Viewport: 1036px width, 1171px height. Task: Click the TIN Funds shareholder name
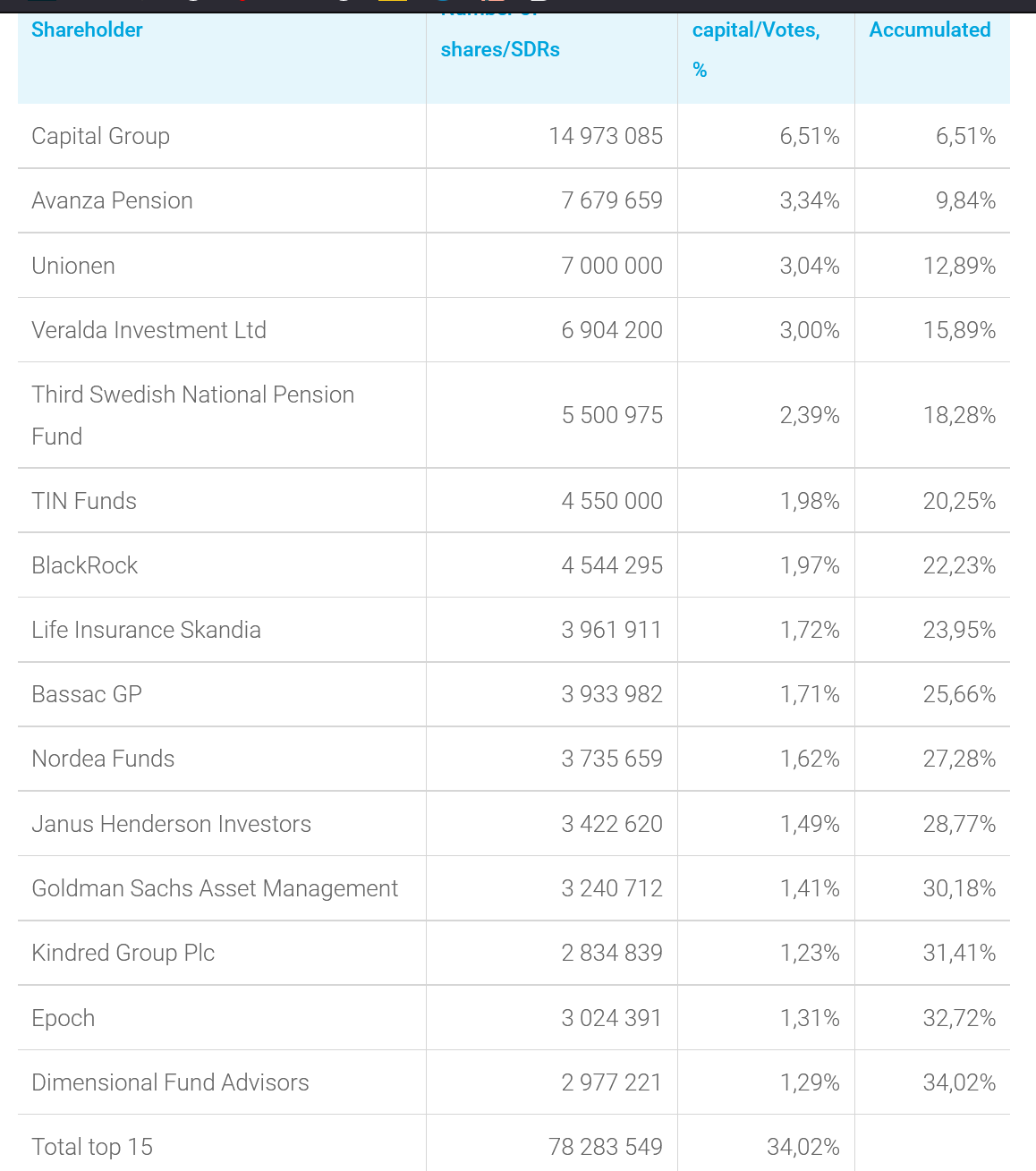84,501
